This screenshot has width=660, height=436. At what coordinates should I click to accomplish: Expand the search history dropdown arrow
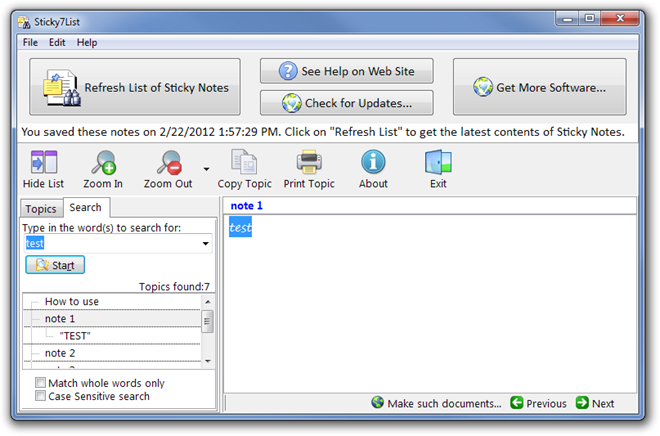pos(205,243)
